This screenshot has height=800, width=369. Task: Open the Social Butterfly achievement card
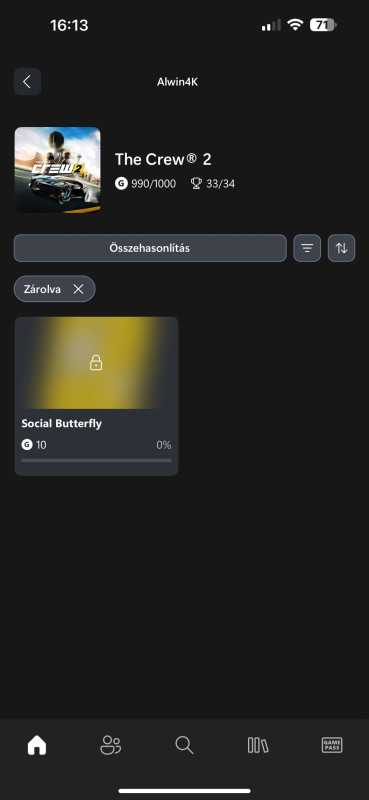pyautogui.click(x=96, y=396)
